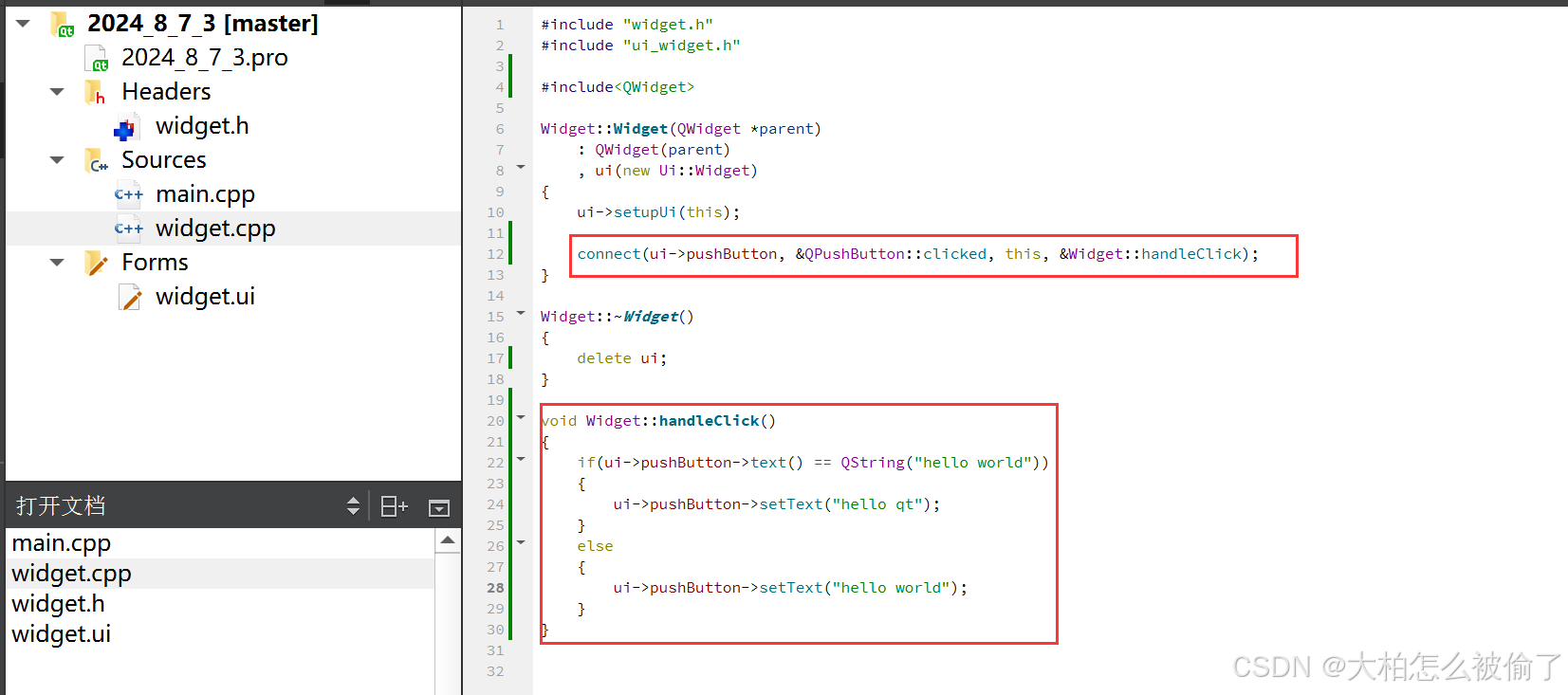1568x695 pixels.
Task: Click the setText("hello qt") line
Action: tap(777, 504)
